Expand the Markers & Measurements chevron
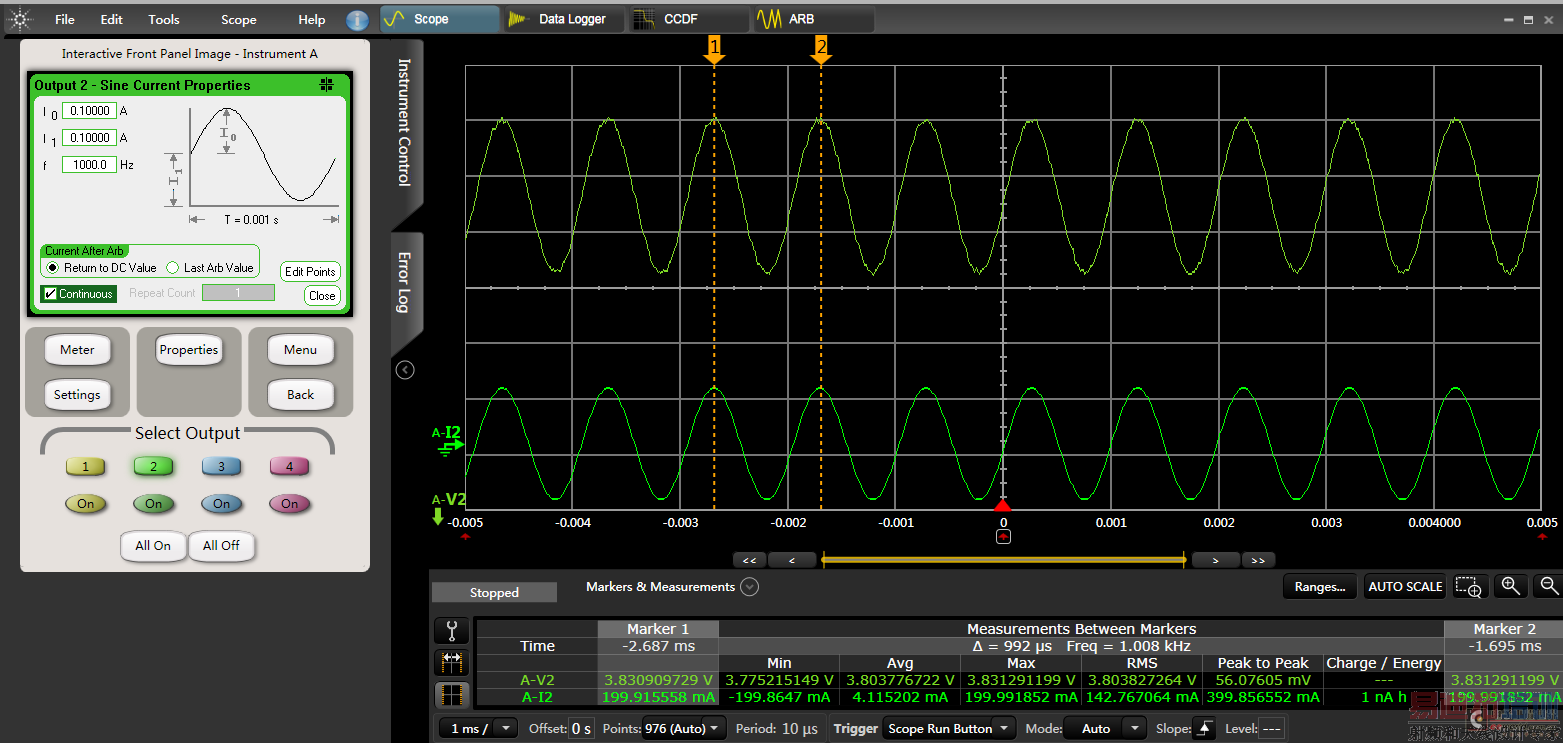1563x743 pixels. pos(749,587)
